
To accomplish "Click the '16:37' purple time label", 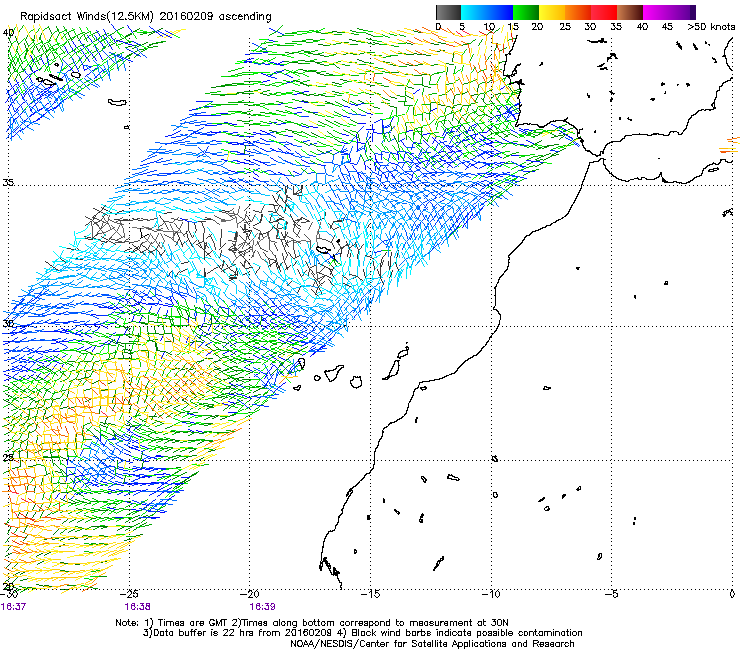I will (x=13, y=607).
